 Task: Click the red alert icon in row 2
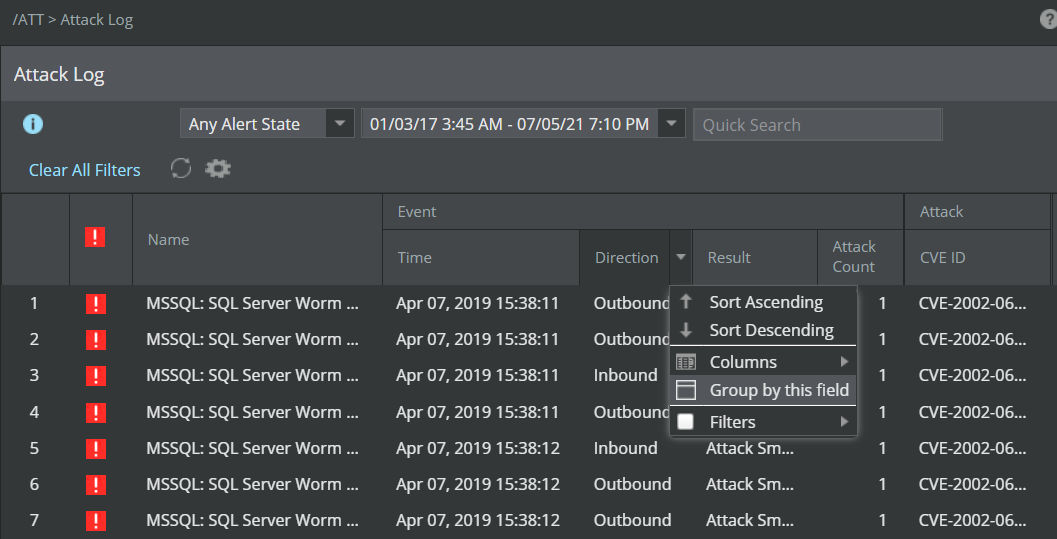tap(96, 340)
